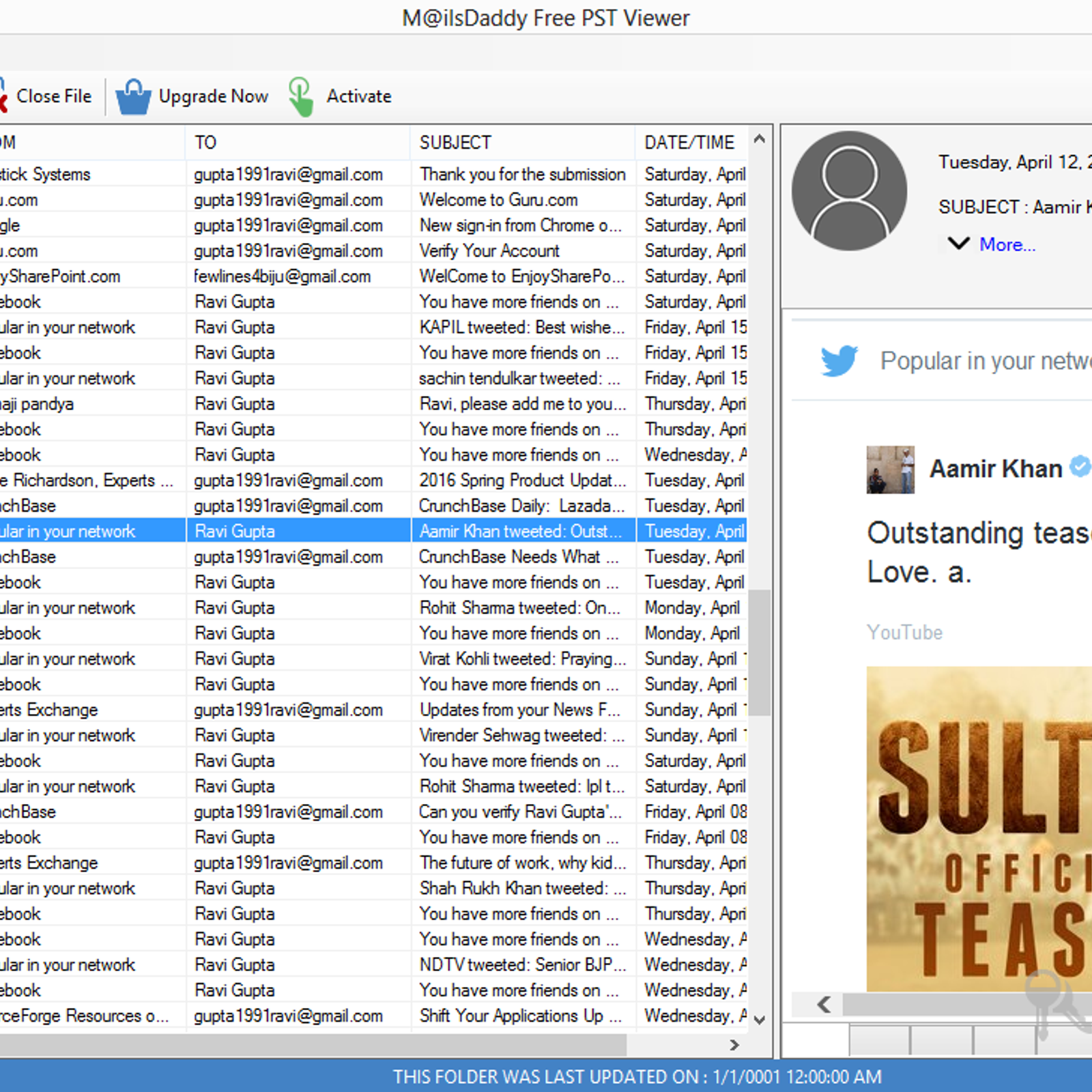Click the sender avatar placeholder image
1092x1092 pixels.
pos(850,190)
